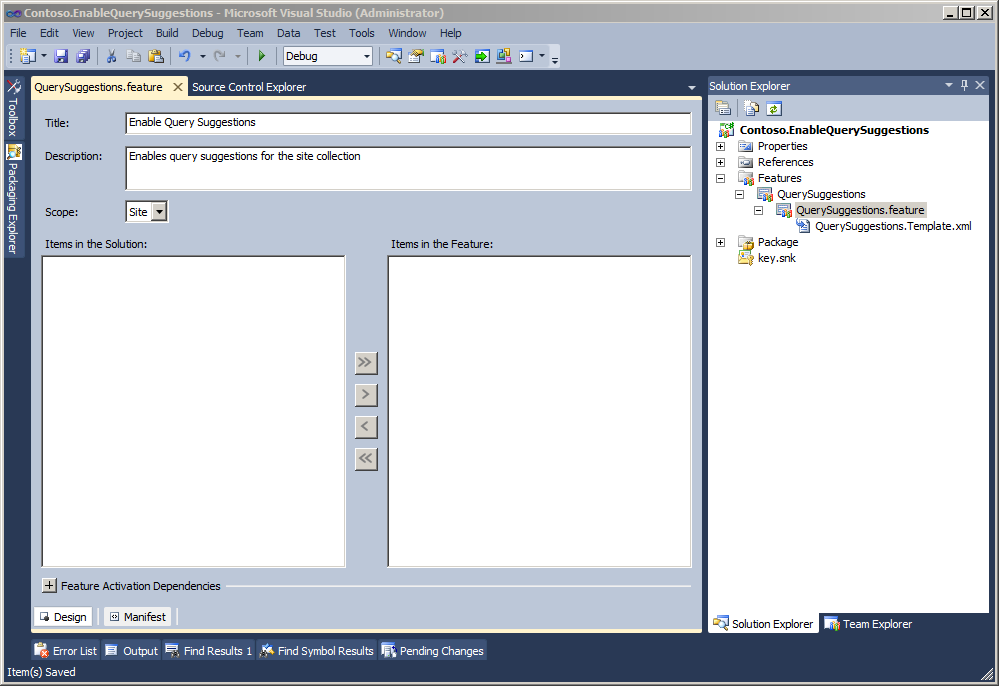This screenshot has height=686, width=999.
Task: Click the Properties icon in Solution Explorer toolbar
Action: point(722,108)
